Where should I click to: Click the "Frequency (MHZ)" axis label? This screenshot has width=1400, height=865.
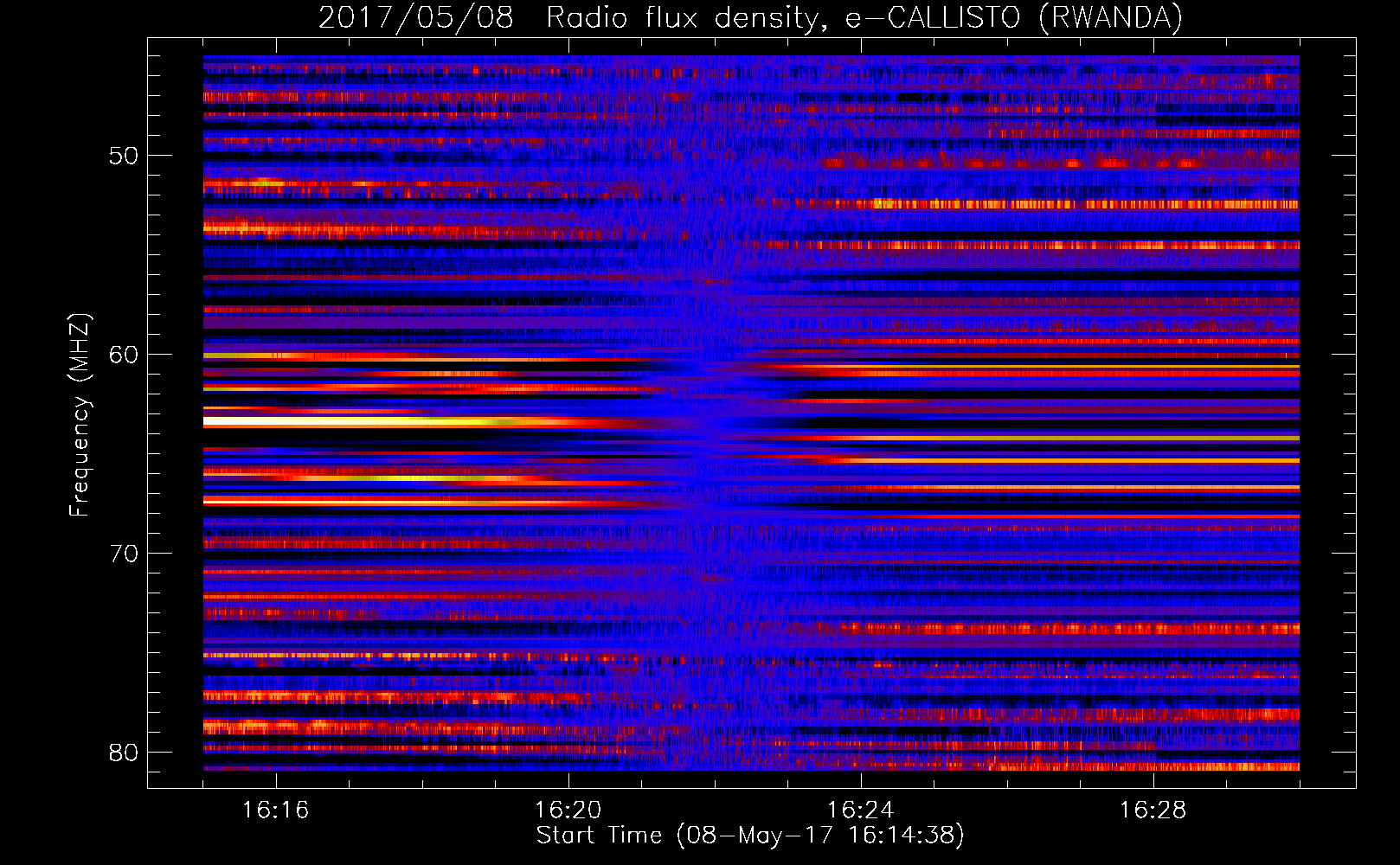click(80, 415)
